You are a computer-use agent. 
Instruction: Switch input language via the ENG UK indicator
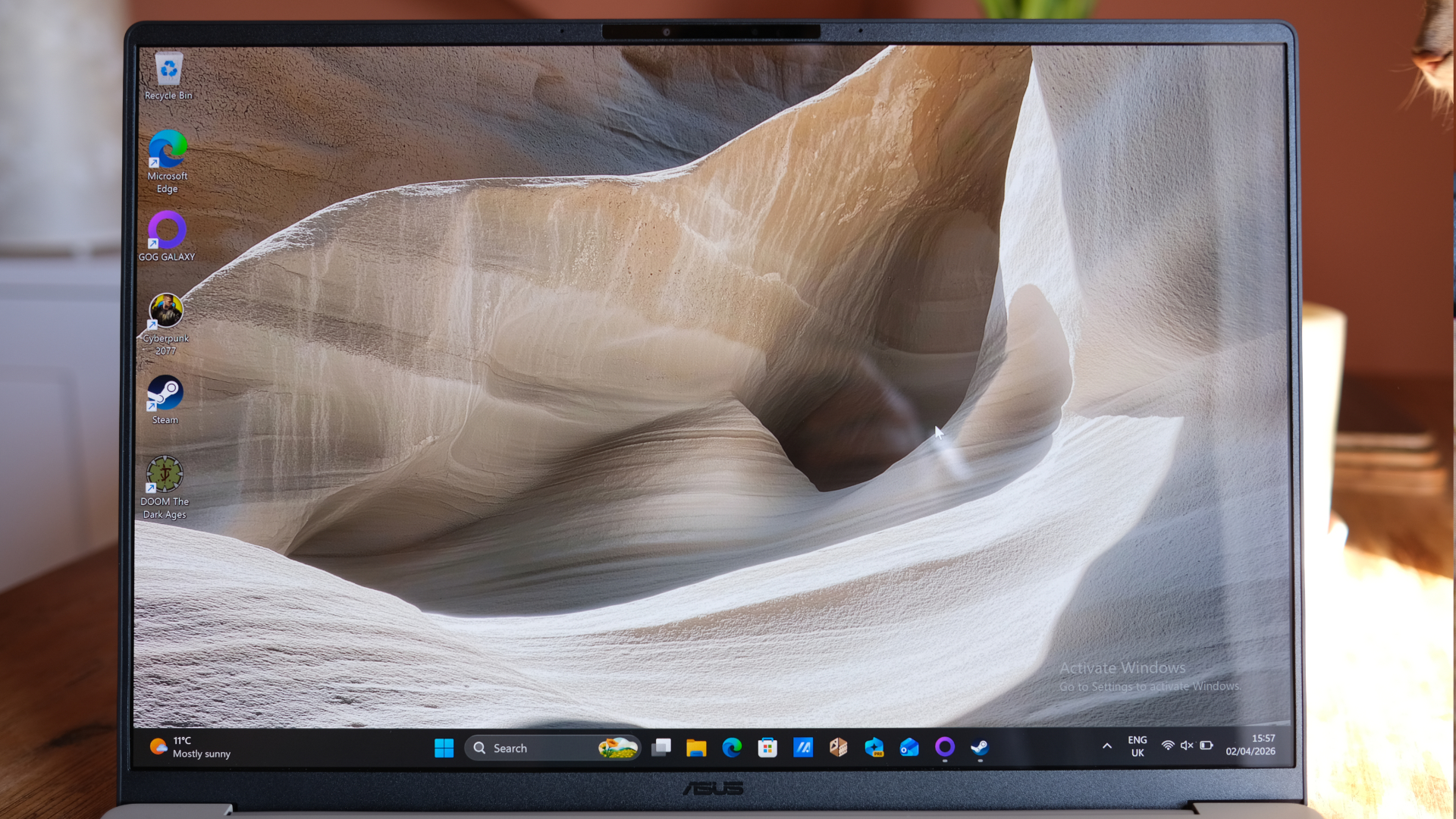tap(1137, 746)
